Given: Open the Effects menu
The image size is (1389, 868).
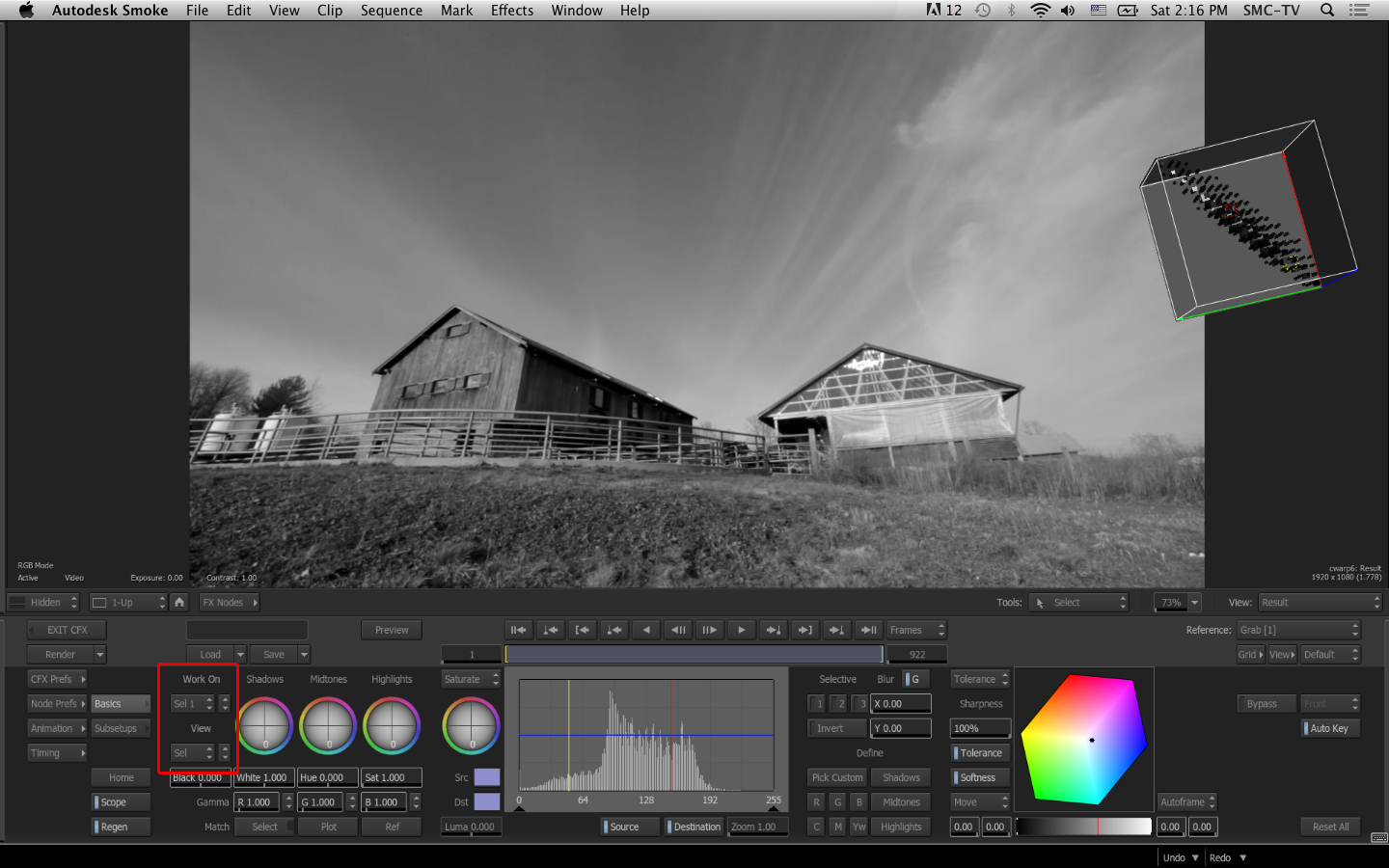Looking at the screenshot, I should [511, 11].
